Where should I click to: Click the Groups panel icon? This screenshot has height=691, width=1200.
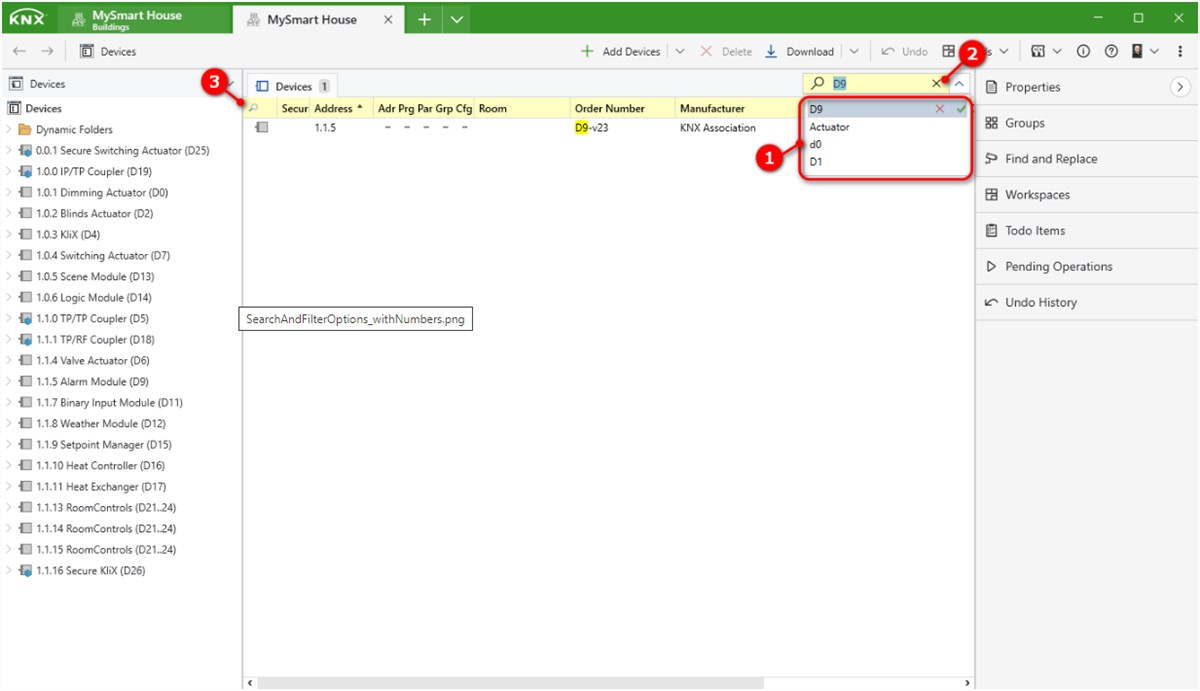point(992,123)
